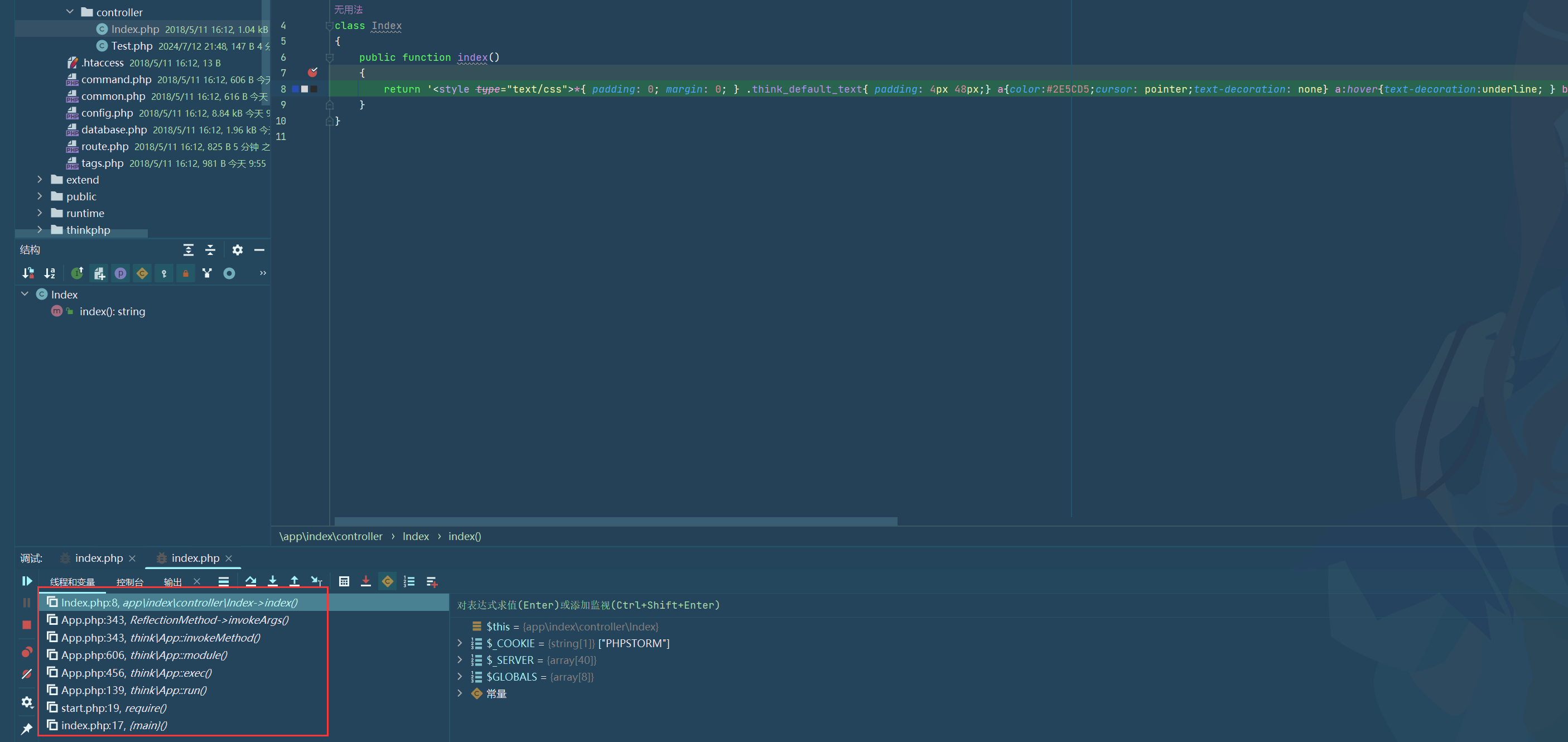Click the index() breadcrumb segment
This screenshot has width=1568, height=742.
pos(465,536)
